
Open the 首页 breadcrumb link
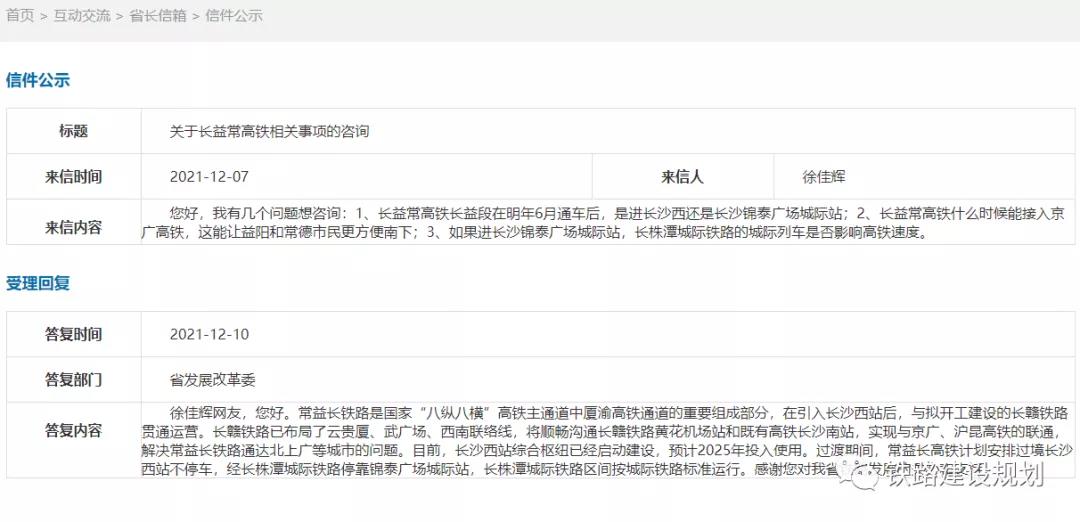tap(20, 16)
